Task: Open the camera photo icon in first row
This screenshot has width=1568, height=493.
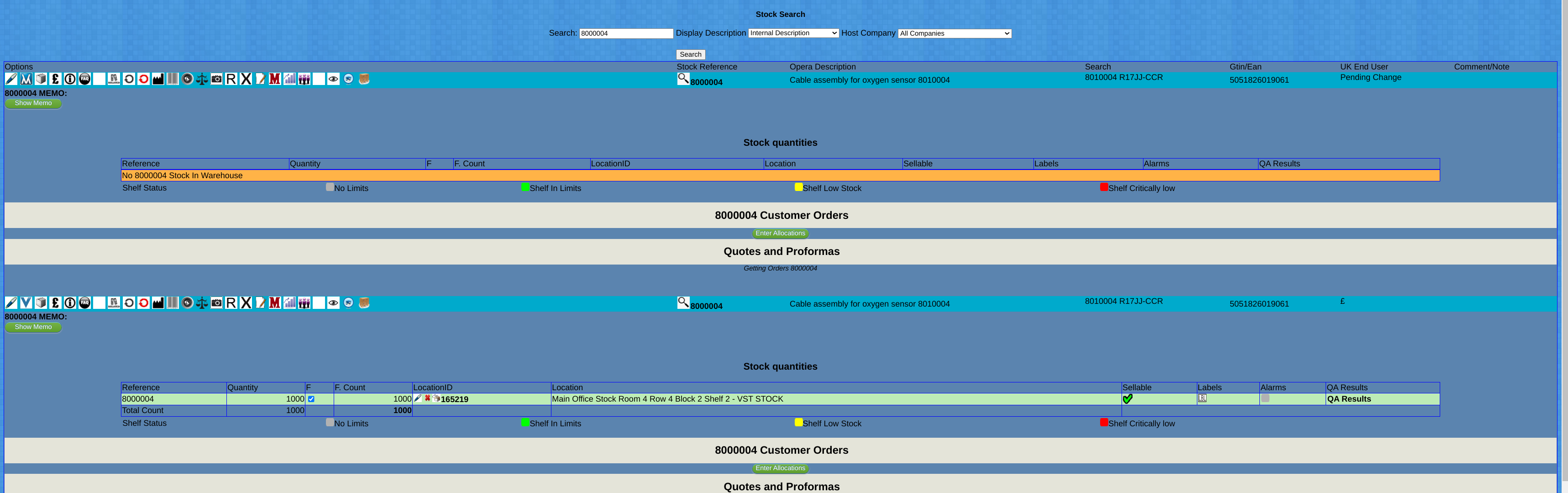Action: [x=217, y=79]
